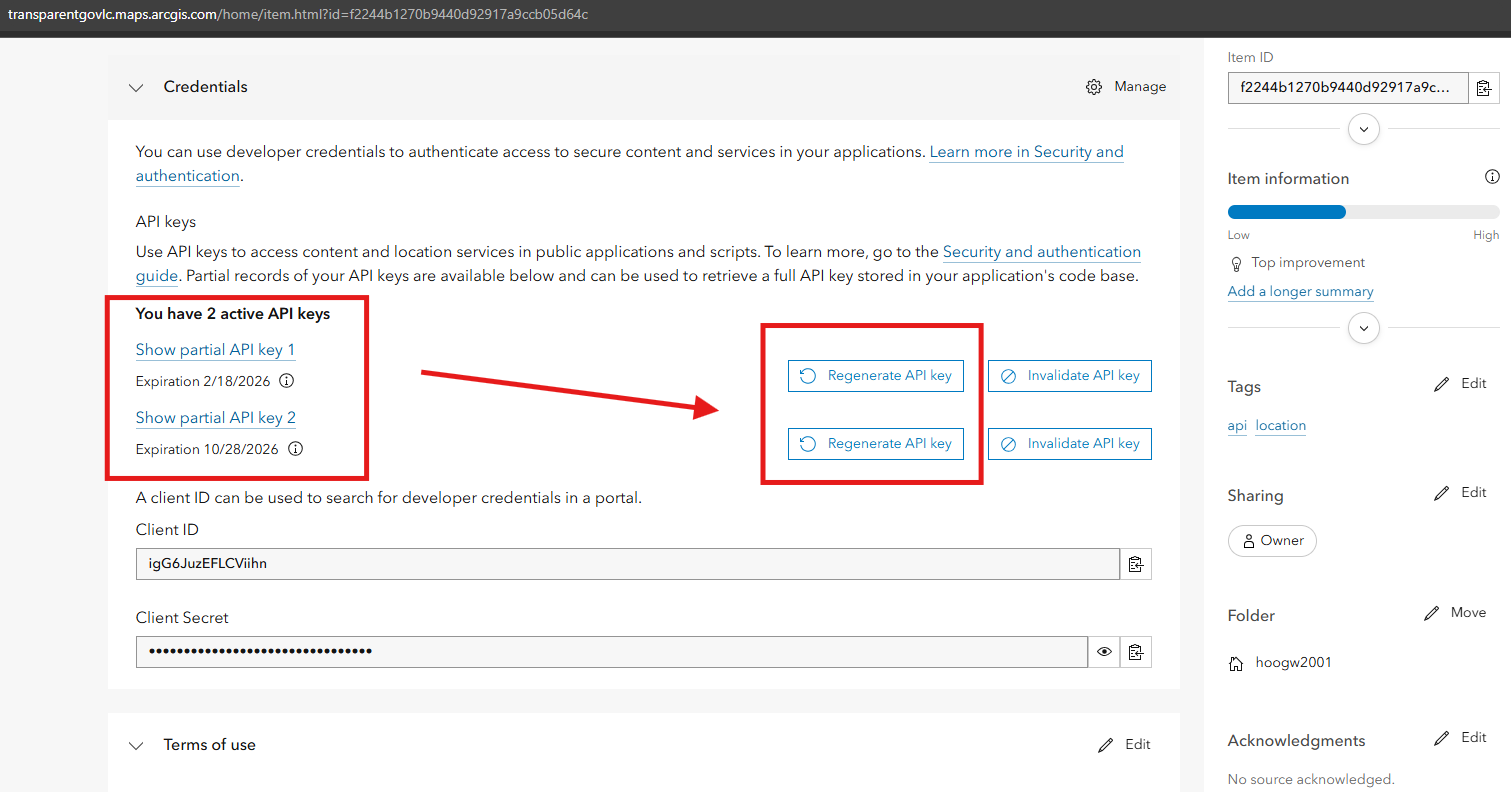Screen dimensions: 1511x792
Task: Open the info icon next to Expiration 2/18/2026
Action: 287,381
